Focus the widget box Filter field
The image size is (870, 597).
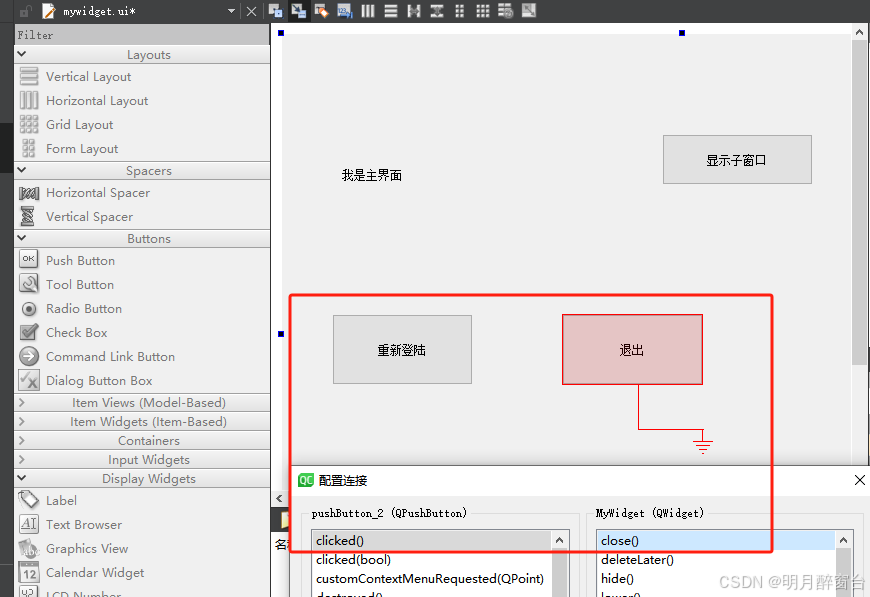pos(142,35)
